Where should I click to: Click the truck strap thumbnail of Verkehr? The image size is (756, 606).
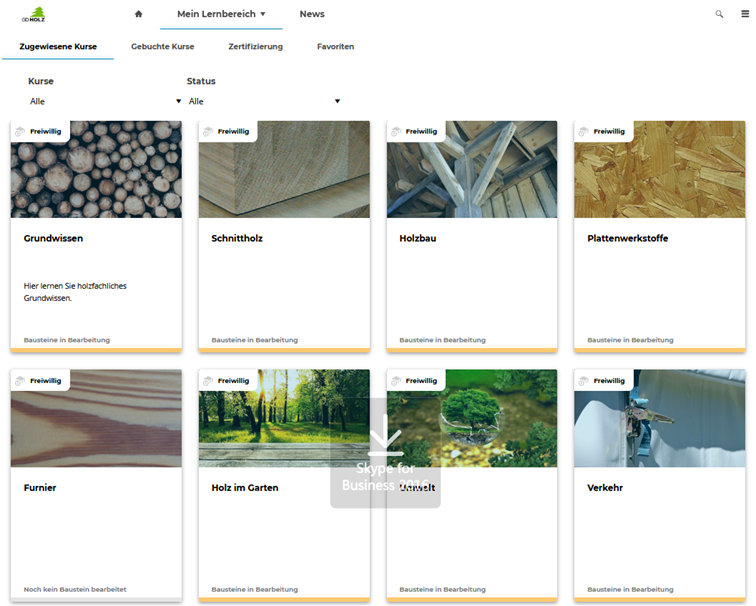[x=660, y=418]
